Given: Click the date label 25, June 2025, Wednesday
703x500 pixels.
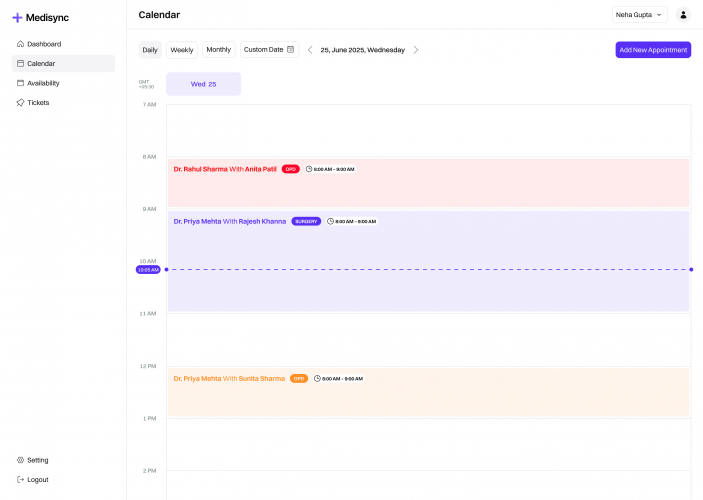Looking at the screenshot, I should tap(362, 50).
